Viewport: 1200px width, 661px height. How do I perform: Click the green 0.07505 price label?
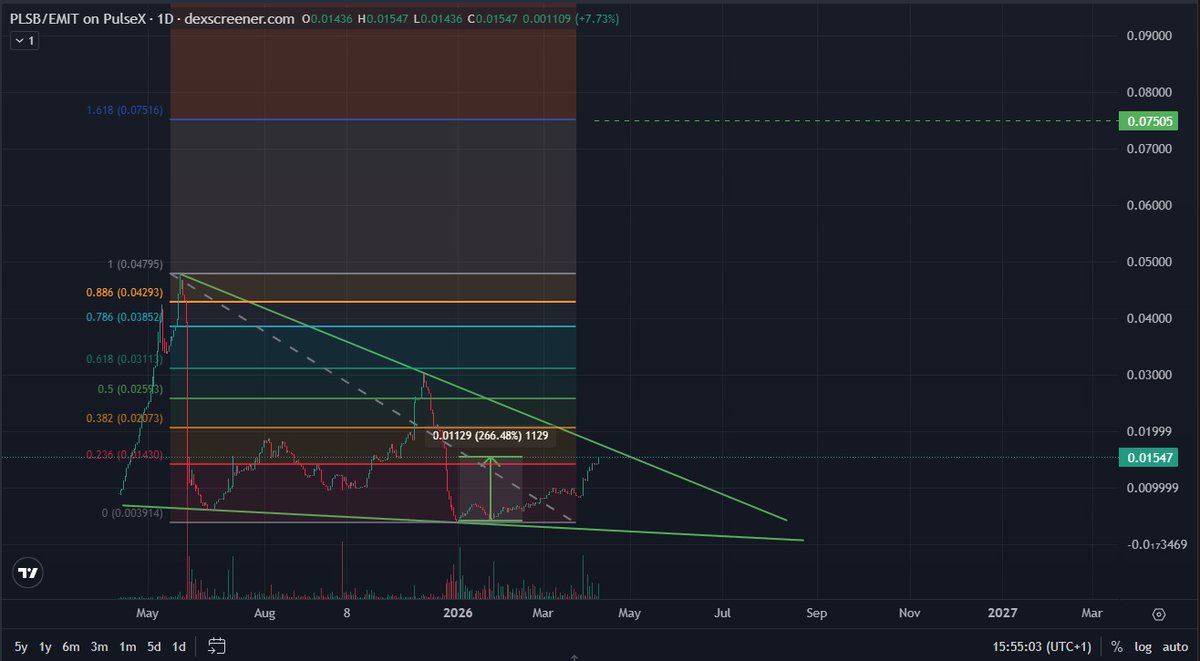coord(1144,121)
